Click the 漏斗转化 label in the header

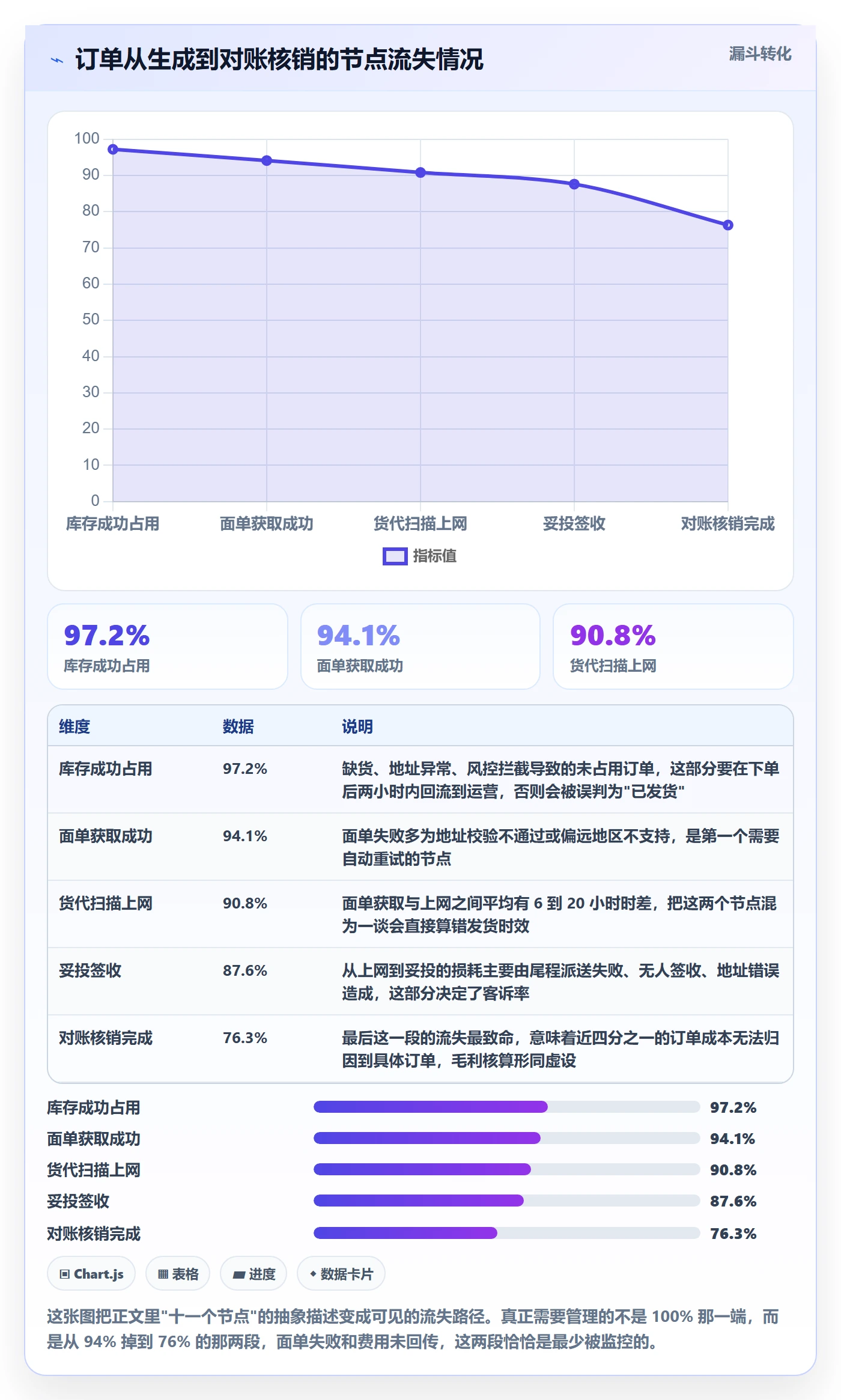[760, 54]
